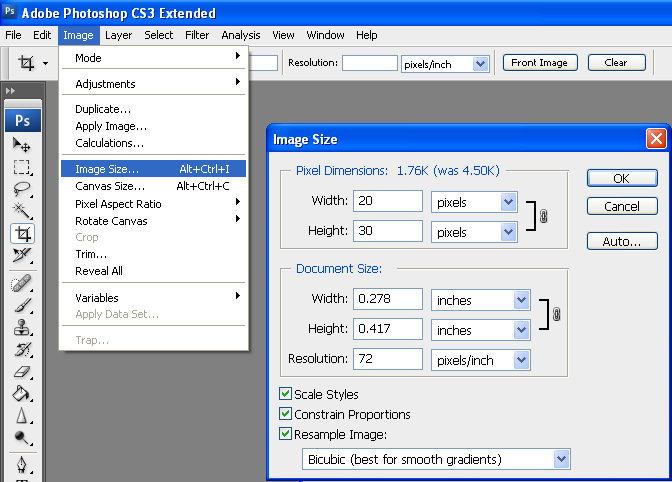Open the Crop tool preset picker
This screenshot has height=482, width=672.
tap(45, 63)
